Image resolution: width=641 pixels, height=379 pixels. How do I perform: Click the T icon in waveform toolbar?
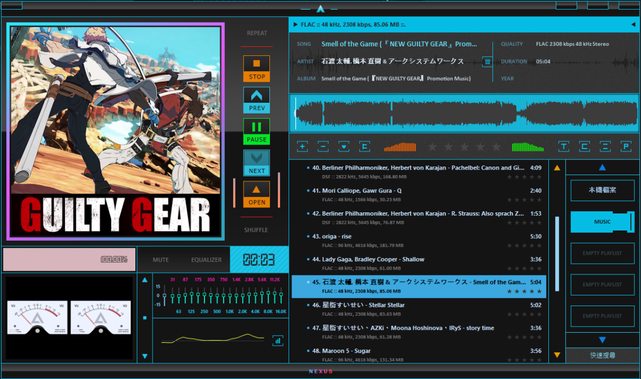pyautogui.click(x=564, y=146)
